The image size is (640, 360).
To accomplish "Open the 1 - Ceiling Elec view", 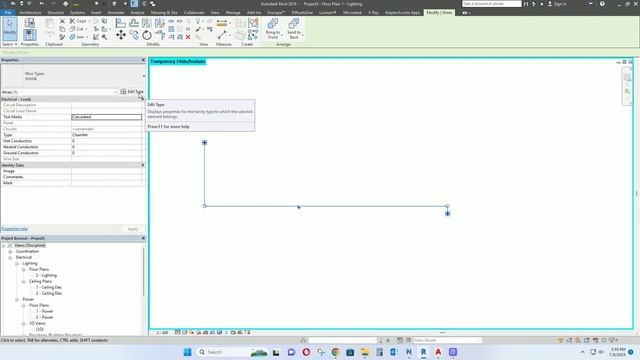I will click(49, 287).
